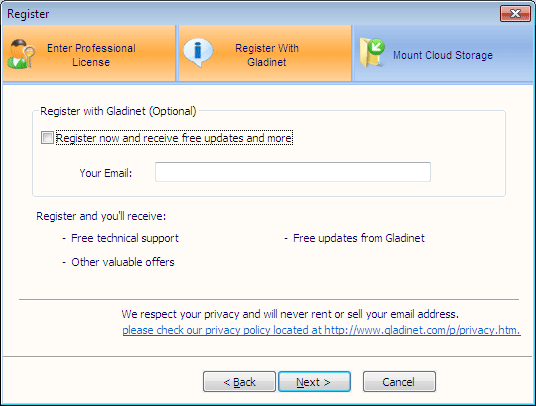The width and height of the screenshot is (536, 406).
Task: Select the Register With Gladinet step
Action: coord(265,53)
